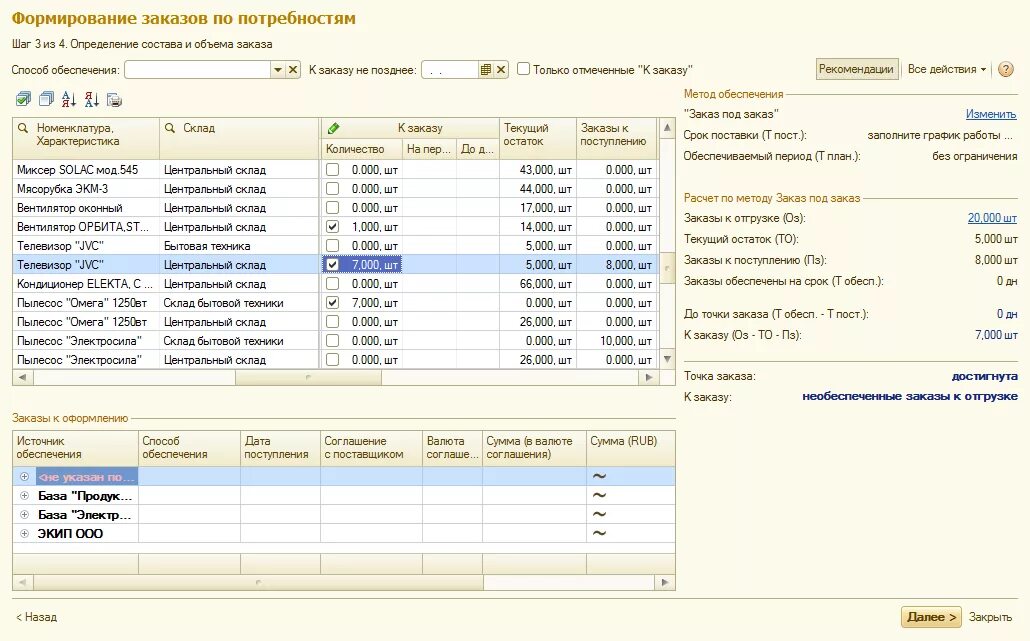The width and height of the screenshot is (1030, 641).
Task: Click the goods table vertical scrollbar thumb
Action: [667, 268]
